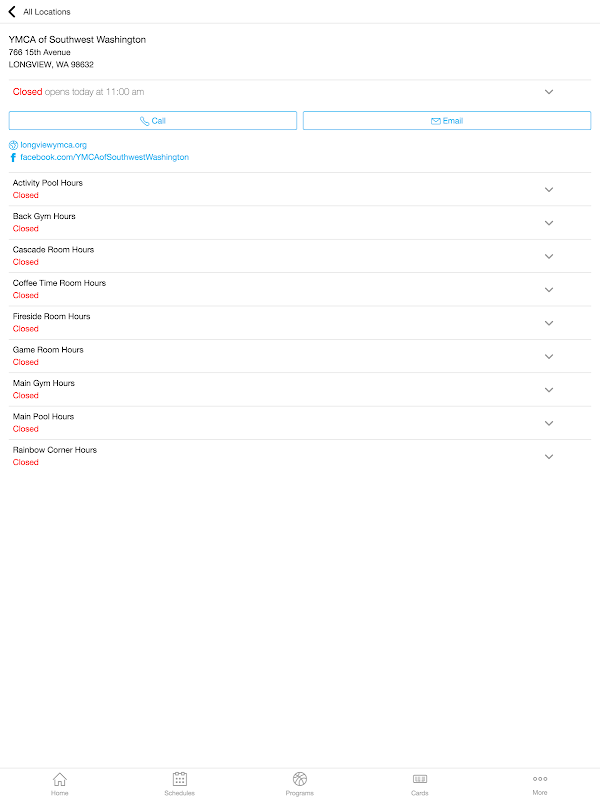Screen dimensions: 600x800
Task: Tap the Email button
Action: (447, 120)
